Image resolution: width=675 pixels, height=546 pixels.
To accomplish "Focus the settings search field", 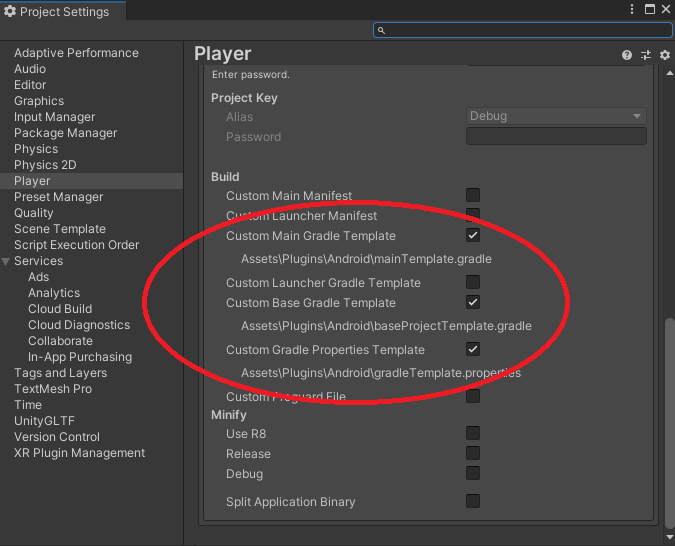I will pyautogui.click(x=522, y=30).
